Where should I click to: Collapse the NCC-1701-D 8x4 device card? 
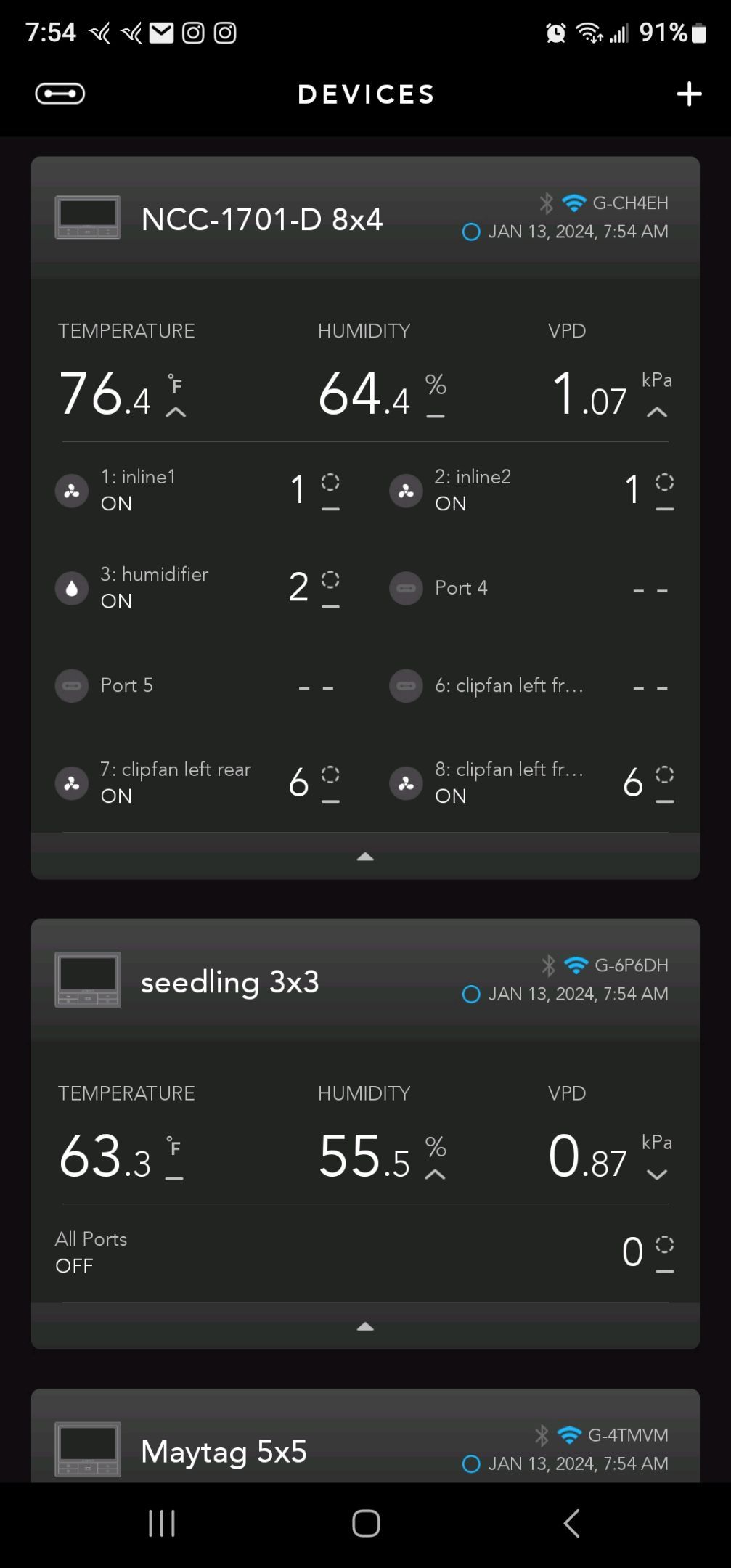pos(365,857)
